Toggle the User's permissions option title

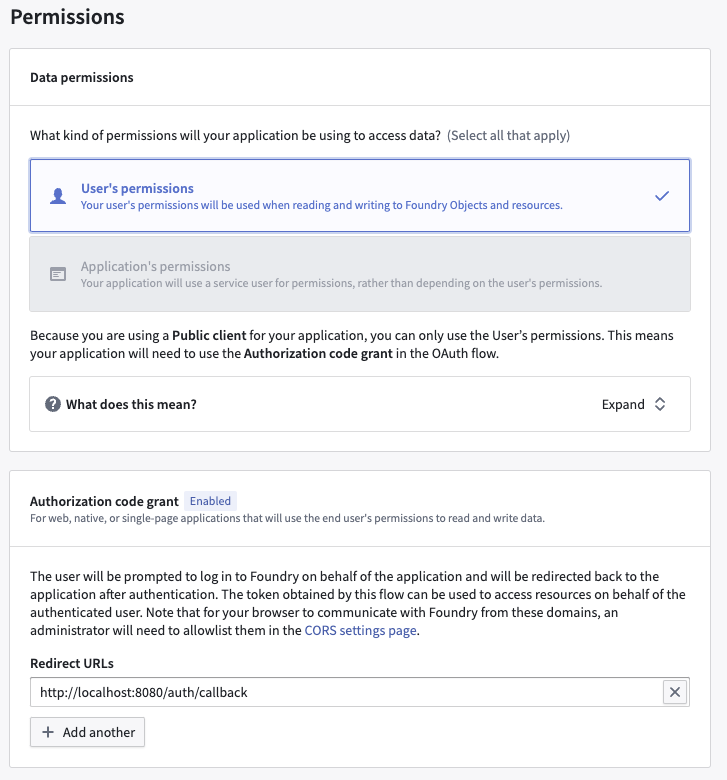(x=137, y=188)
